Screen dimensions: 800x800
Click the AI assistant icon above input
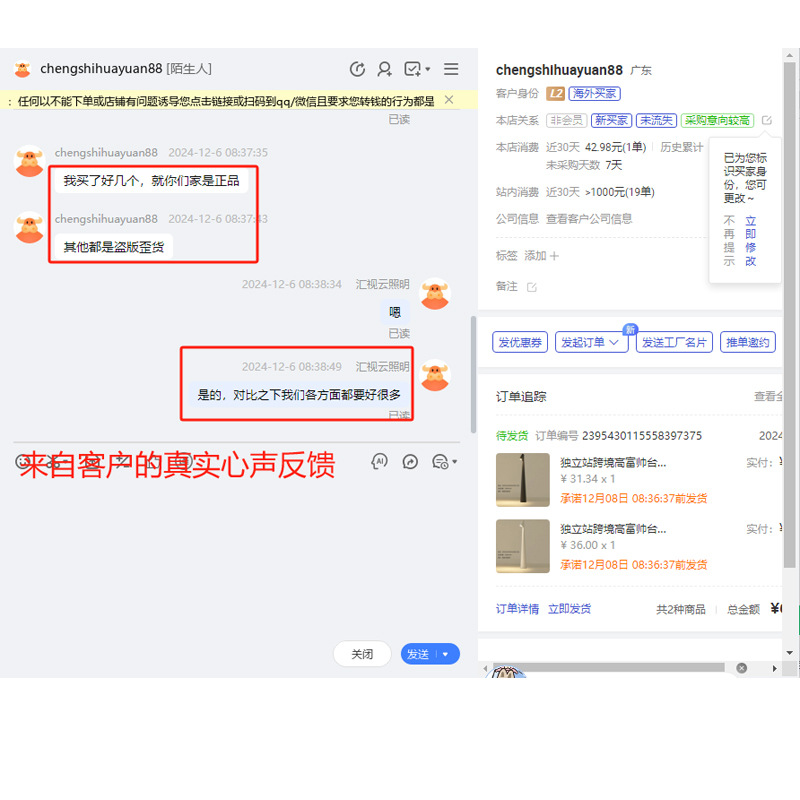(379, 461)
